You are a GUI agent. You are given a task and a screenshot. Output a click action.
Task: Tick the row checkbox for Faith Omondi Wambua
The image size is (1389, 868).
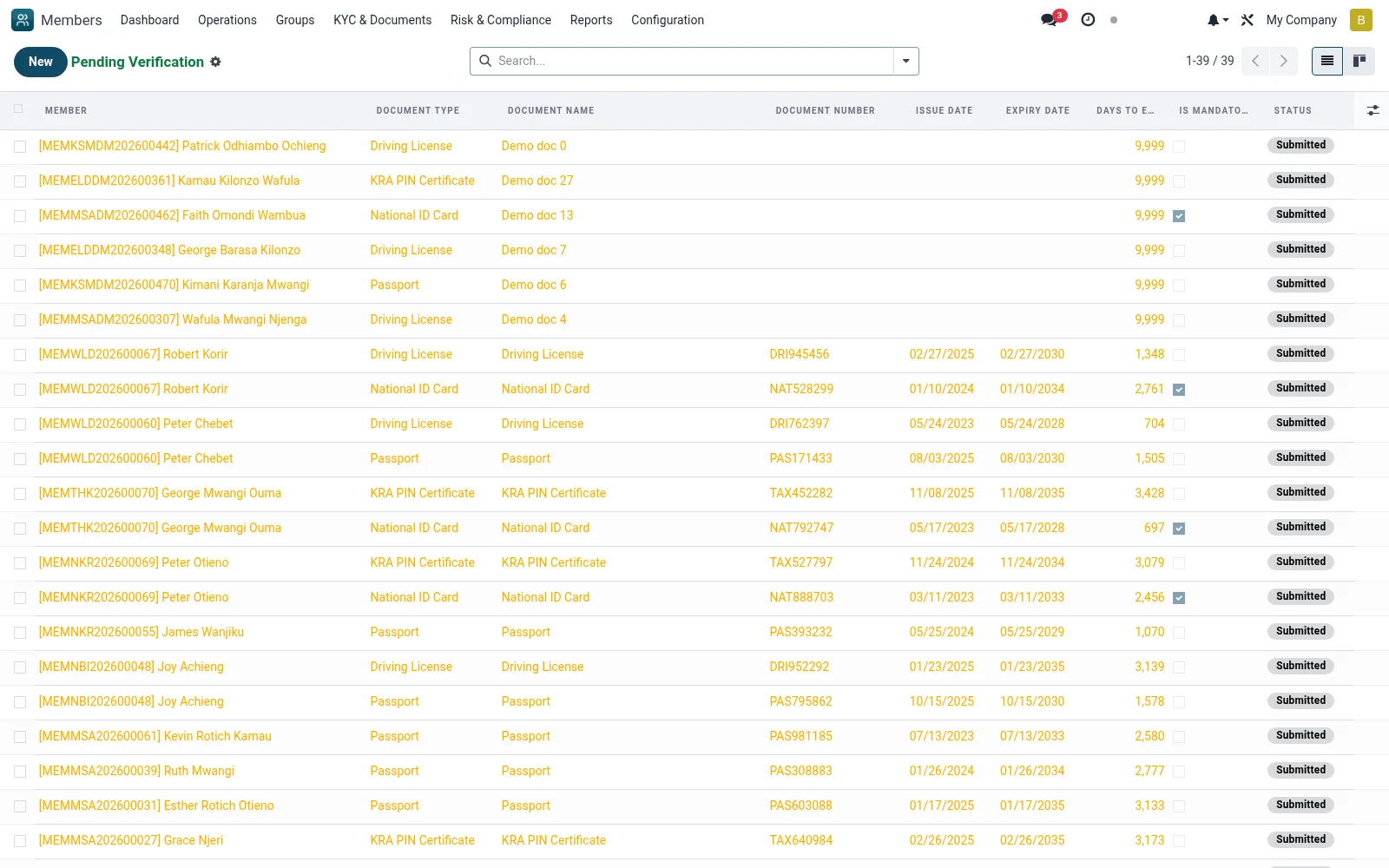[x=20, y=216]
